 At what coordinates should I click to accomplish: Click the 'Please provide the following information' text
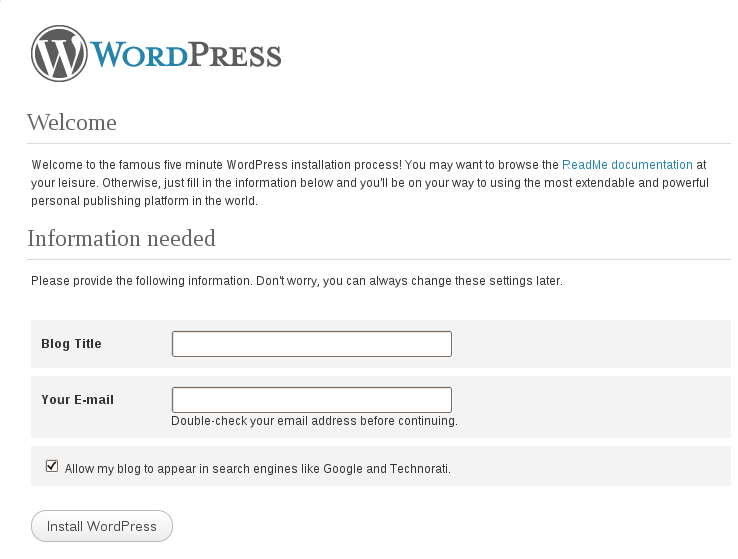pyautogui.click(x=297, y=281)
